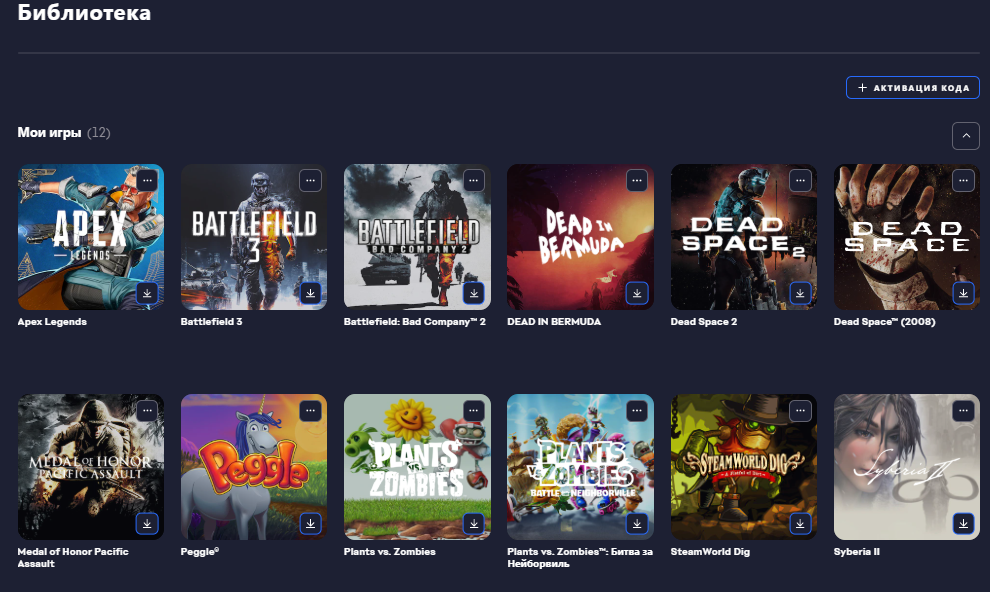The width and height of the screenshot is (990, 592).
Task: Open the Apex Legends title link
Action: point(52,322)
